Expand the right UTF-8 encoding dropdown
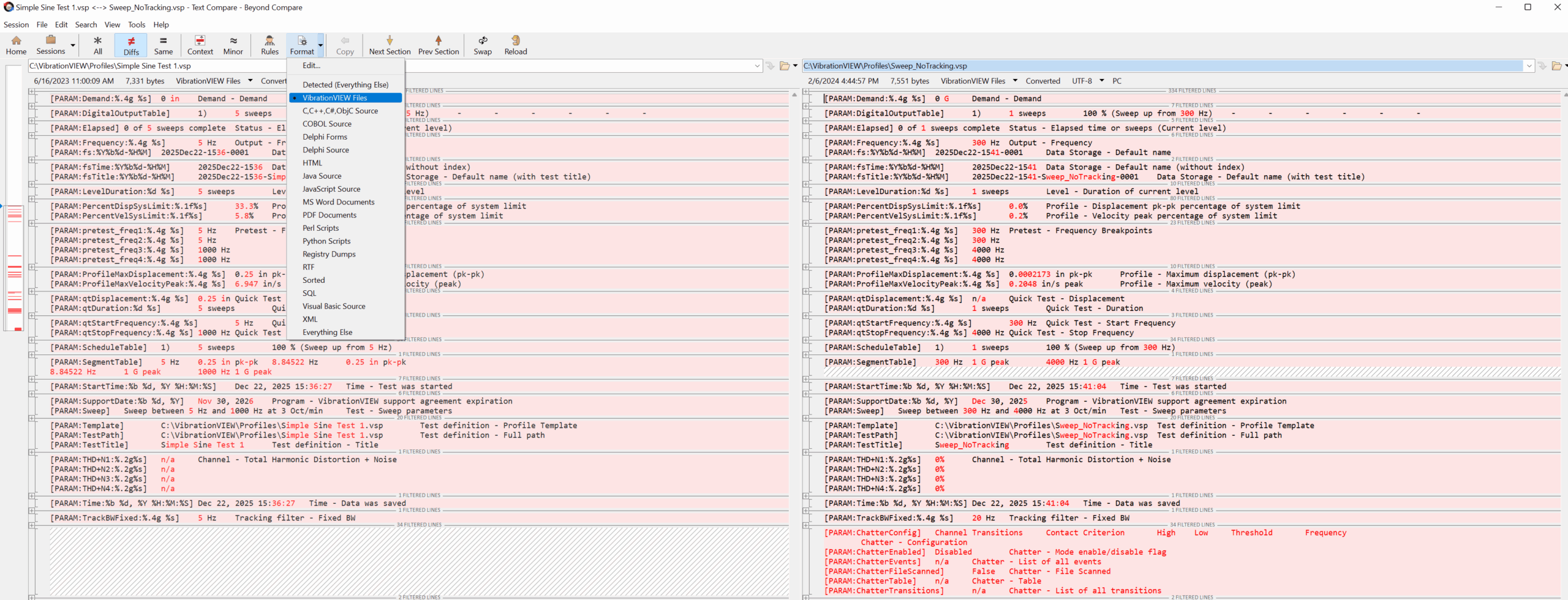1568x600 pixels. 1102,81
